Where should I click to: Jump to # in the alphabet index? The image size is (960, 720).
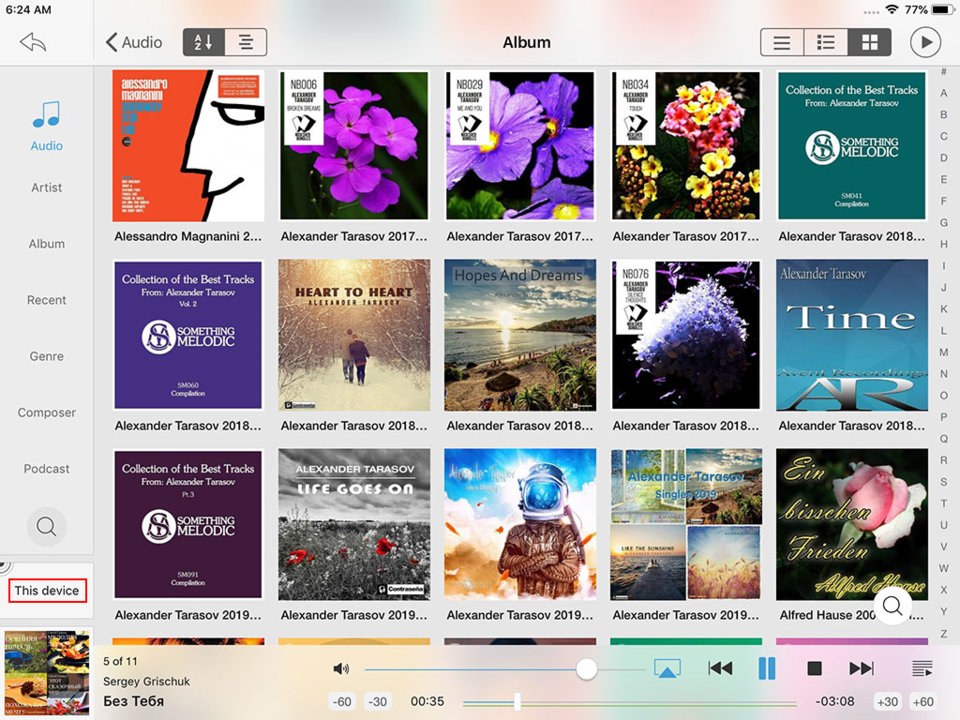[943, 72]
